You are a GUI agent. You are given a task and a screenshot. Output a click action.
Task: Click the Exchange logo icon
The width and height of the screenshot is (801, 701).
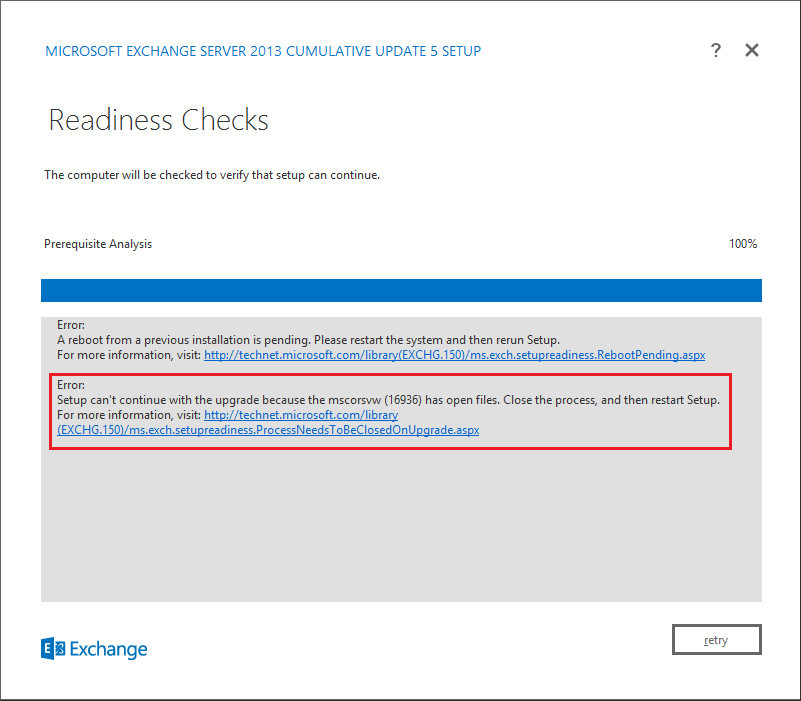pyautogui.click(x=53, y=648)
